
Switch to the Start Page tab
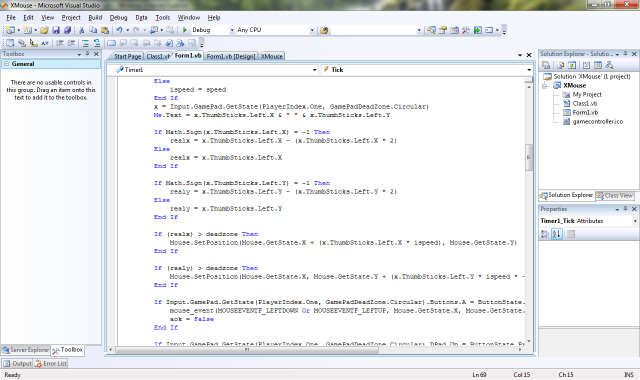coord(127,56)
